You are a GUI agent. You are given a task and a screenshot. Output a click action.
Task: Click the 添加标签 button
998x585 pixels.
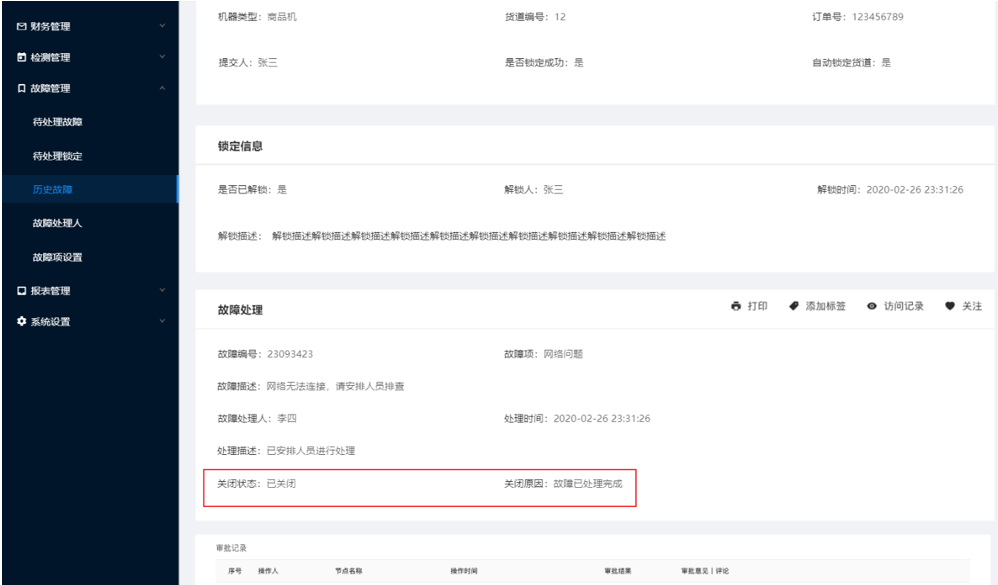[817, 306]
